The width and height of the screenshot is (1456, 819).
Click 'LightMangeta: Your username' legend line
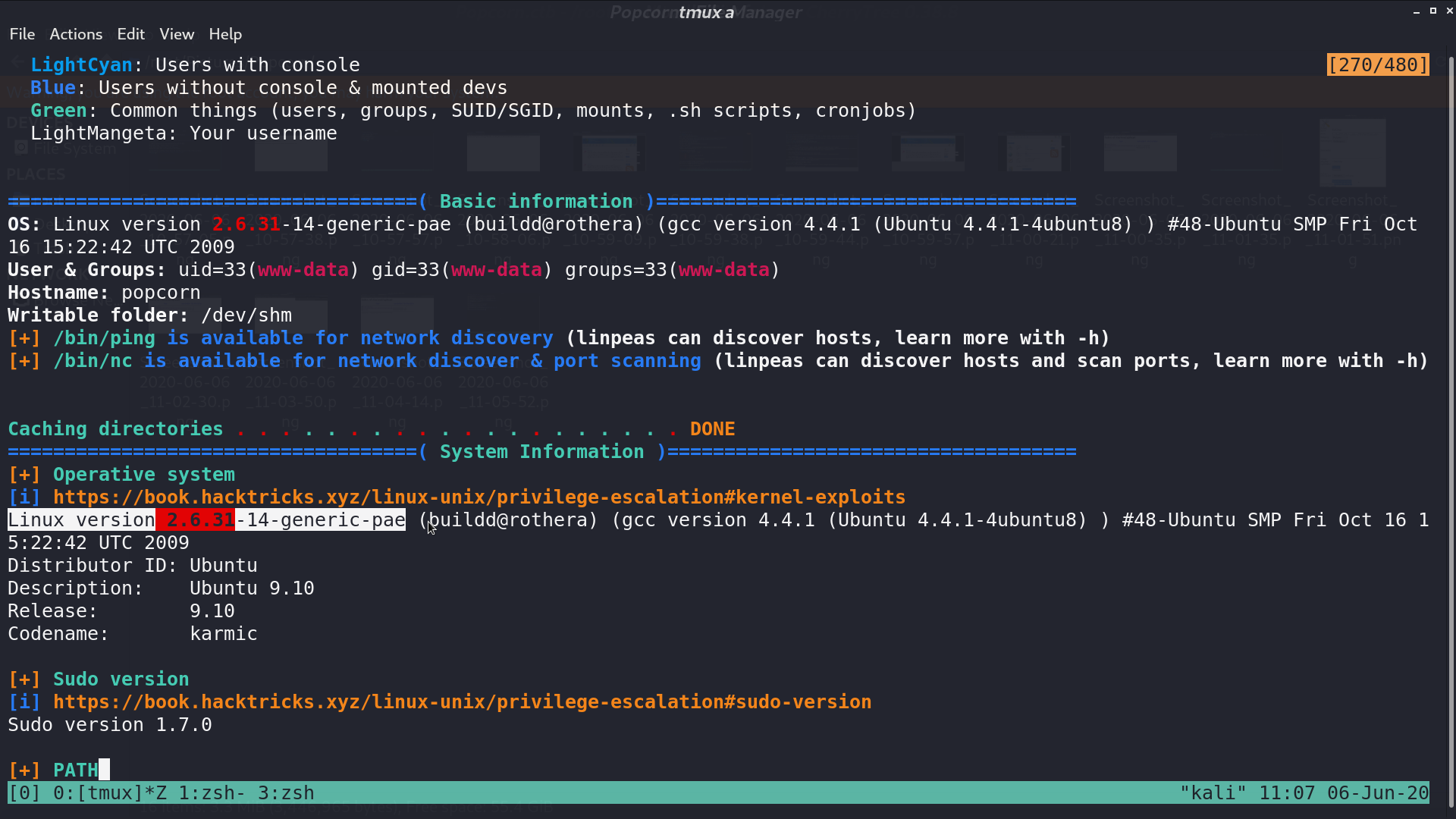(184, 133)
